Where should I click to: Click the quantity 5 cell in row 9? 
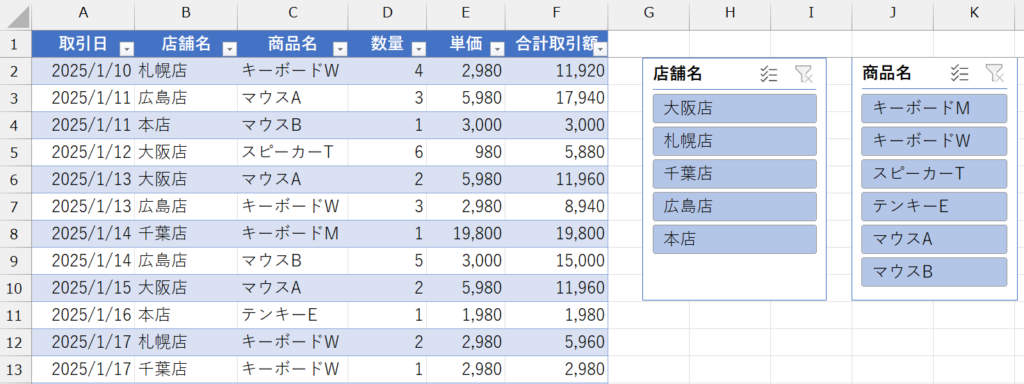click(387, 261)
